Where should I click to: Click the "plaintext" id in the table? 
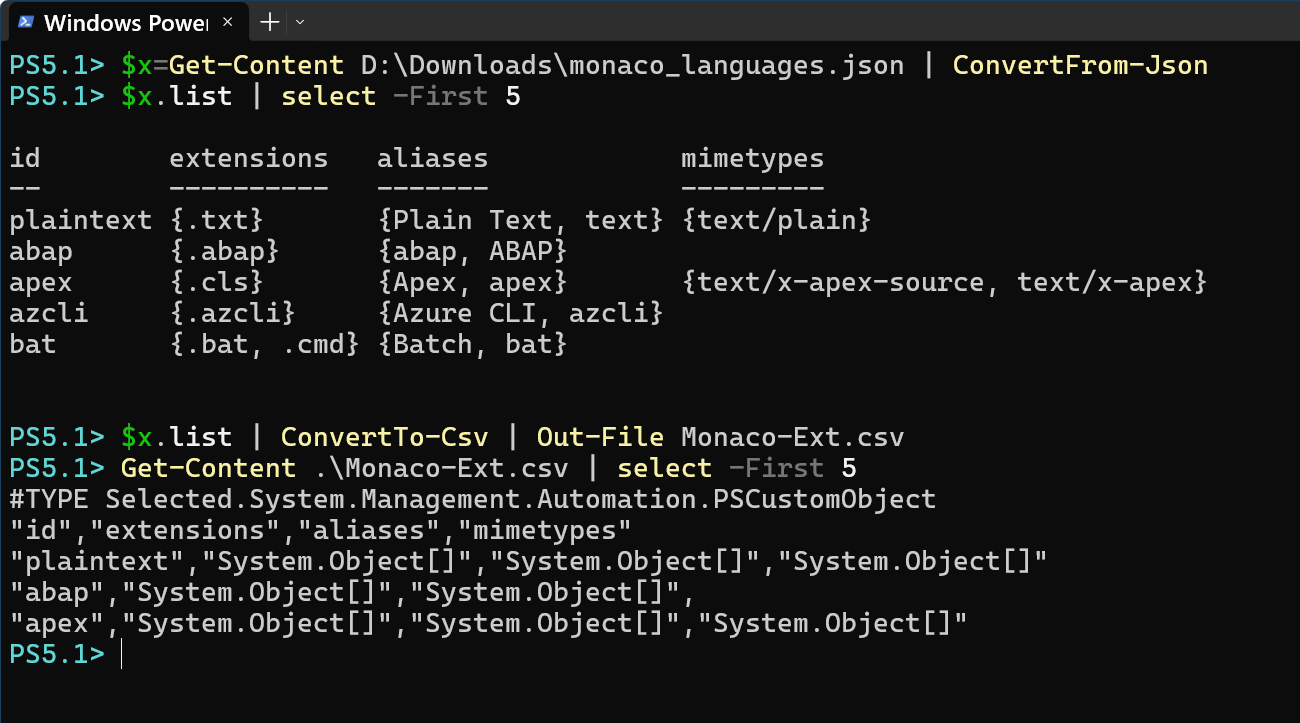click(x=80, y=220)
